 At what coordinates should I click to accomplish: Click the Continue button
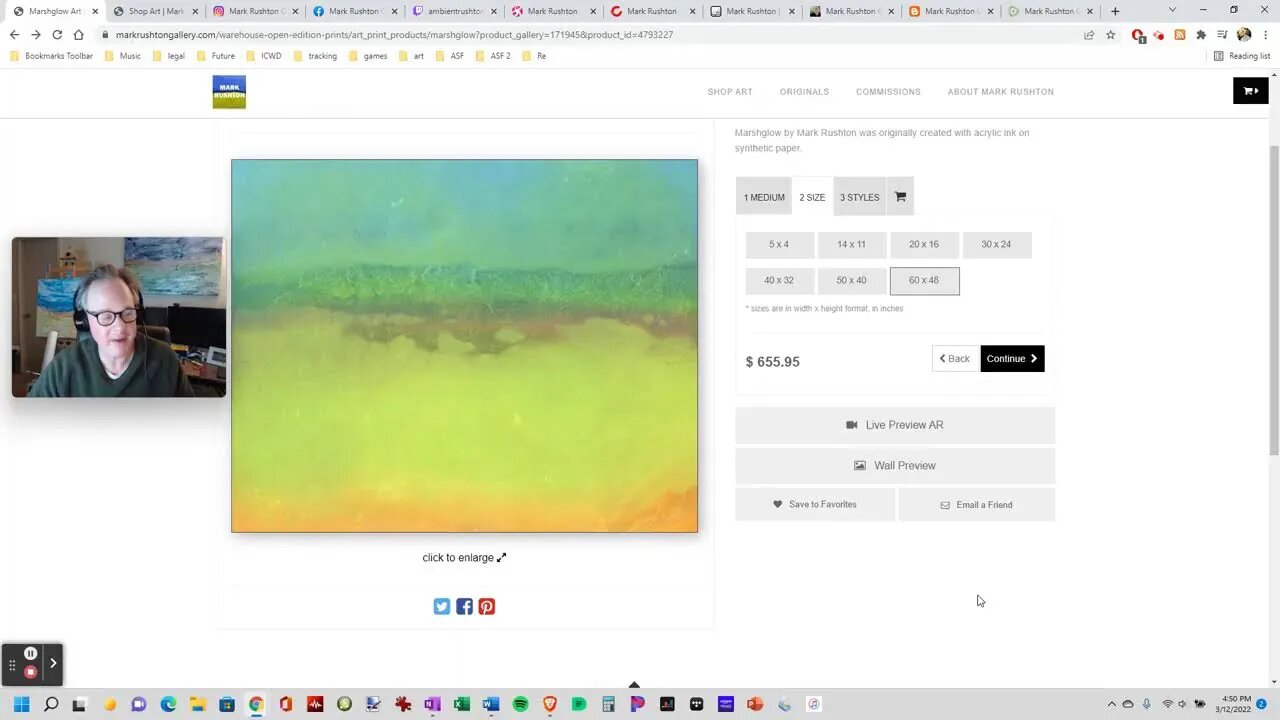(x=1012, y=359)
